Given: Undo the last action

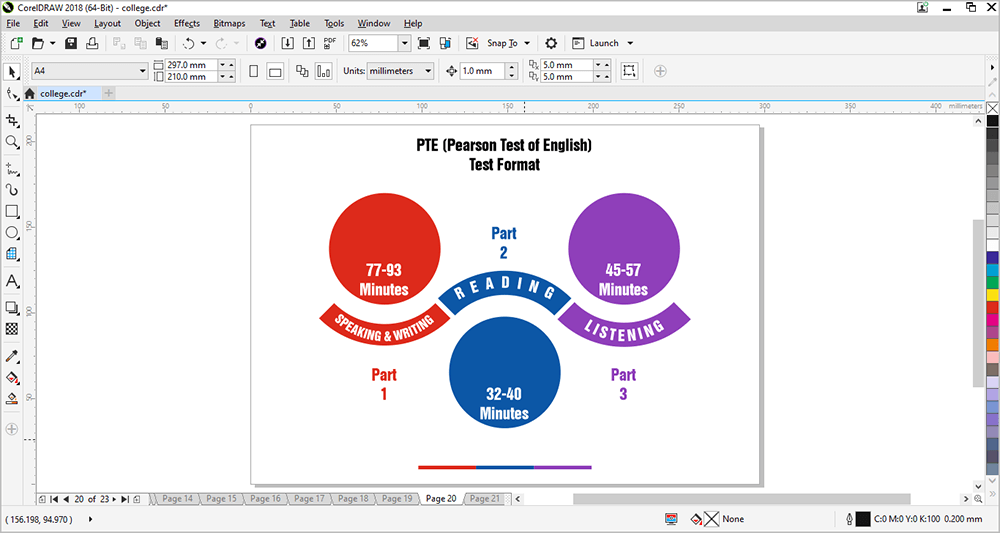Looking at the screenshot, I should 189,43.
